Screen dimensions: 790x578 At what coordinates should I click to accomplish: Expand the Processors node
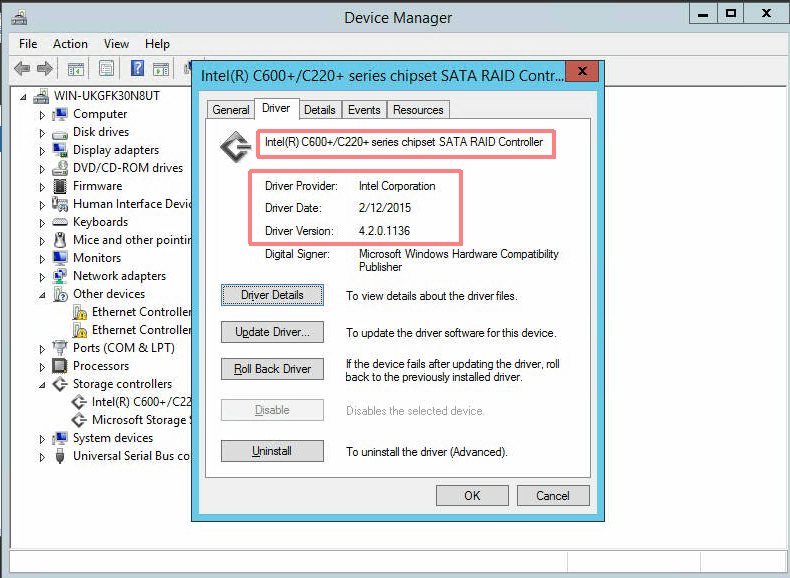pos(42,367)
